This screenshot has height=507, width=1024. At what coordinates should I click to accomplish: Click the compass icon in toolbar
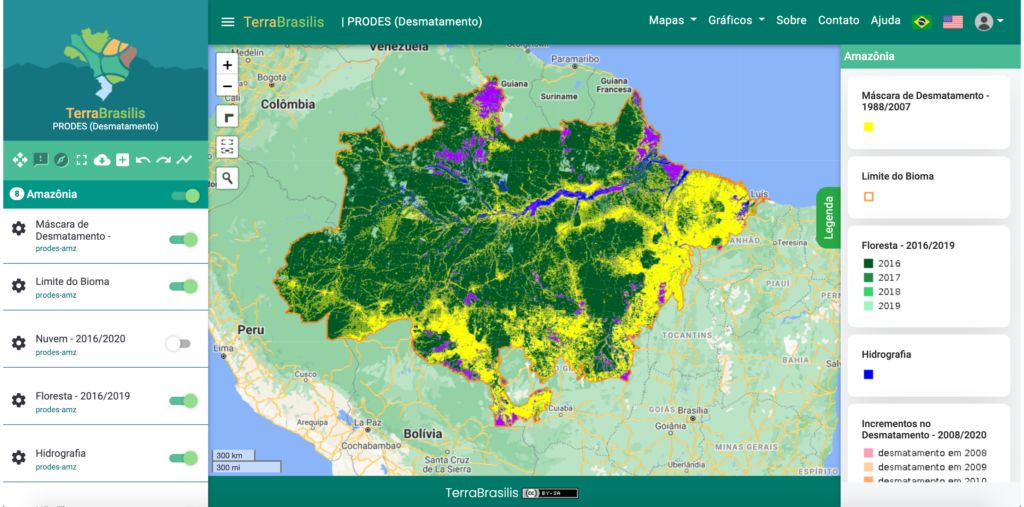(61, 159)
